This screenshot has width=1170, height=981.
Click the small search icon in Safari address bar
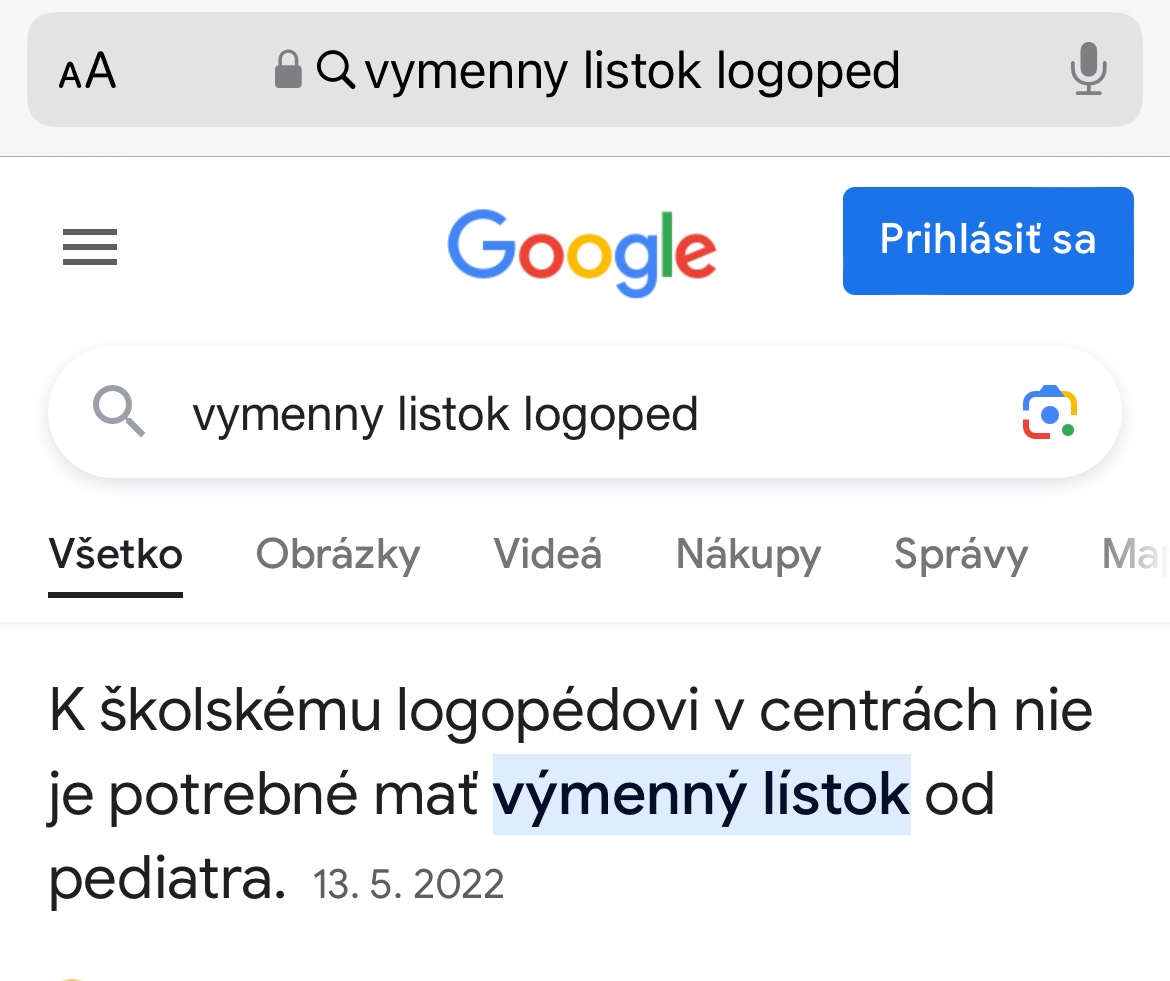point(336,70)
